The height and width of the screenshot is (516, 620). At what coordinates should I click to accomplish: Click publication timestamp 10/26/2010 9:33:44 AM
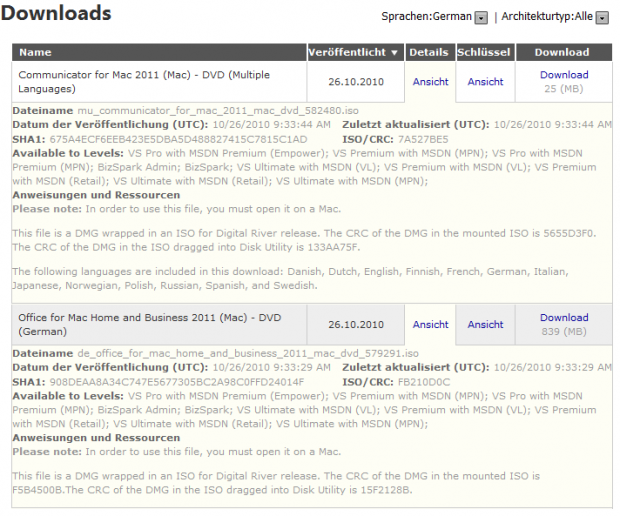tap(272, 125)
